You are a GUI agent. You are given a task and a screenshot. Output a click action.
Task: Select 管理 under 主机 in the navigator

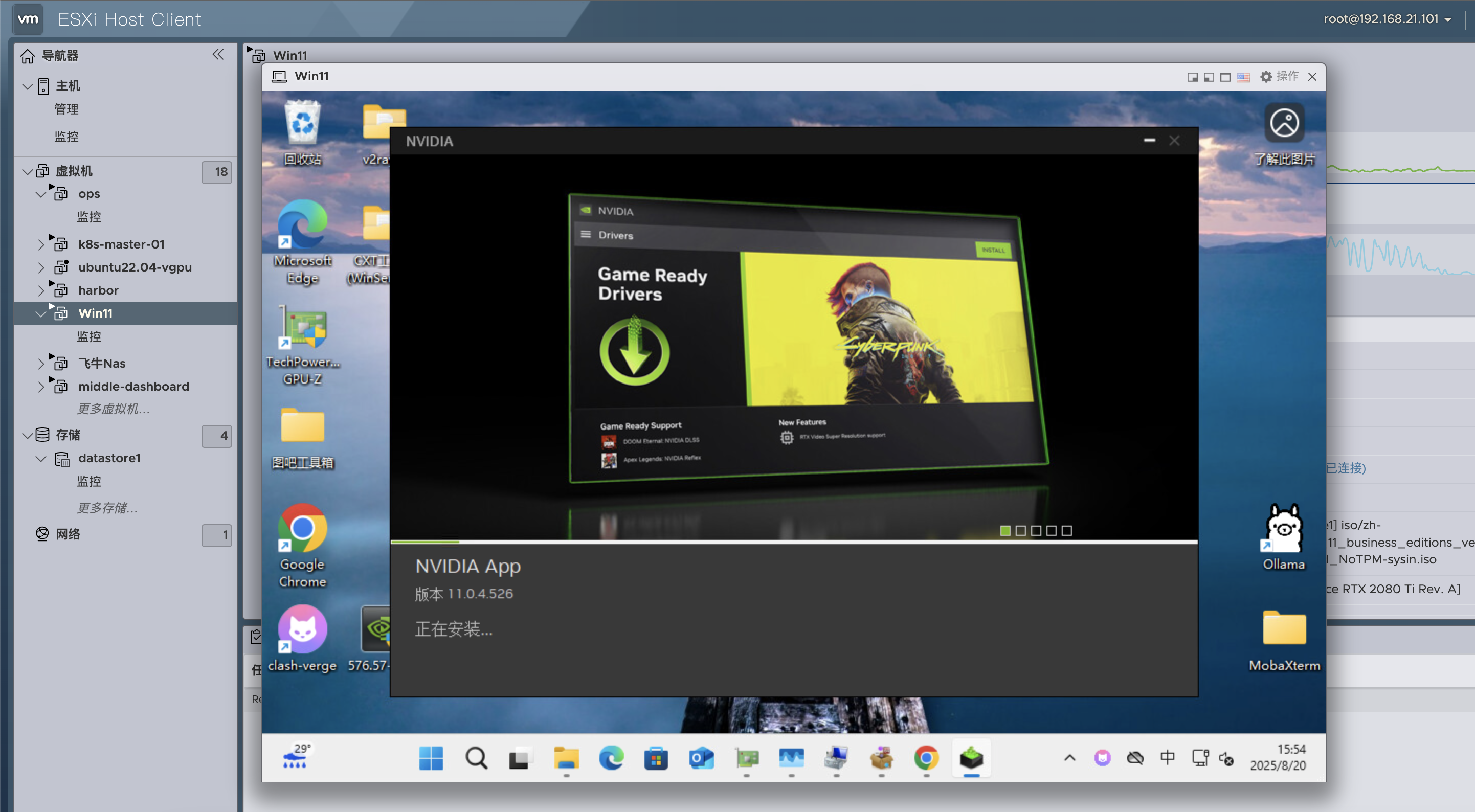tap(66, 109)
